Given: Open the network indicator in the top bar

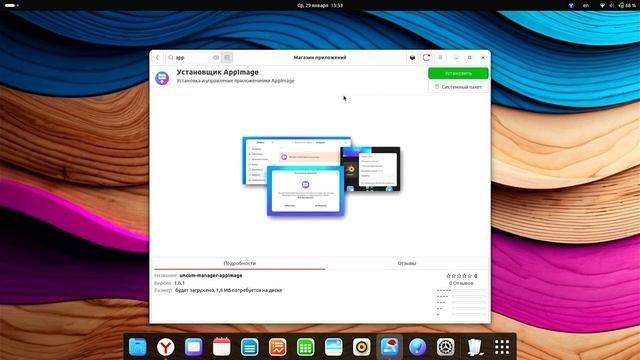Looking at the screenshot, I should click(x=602, y=5).
